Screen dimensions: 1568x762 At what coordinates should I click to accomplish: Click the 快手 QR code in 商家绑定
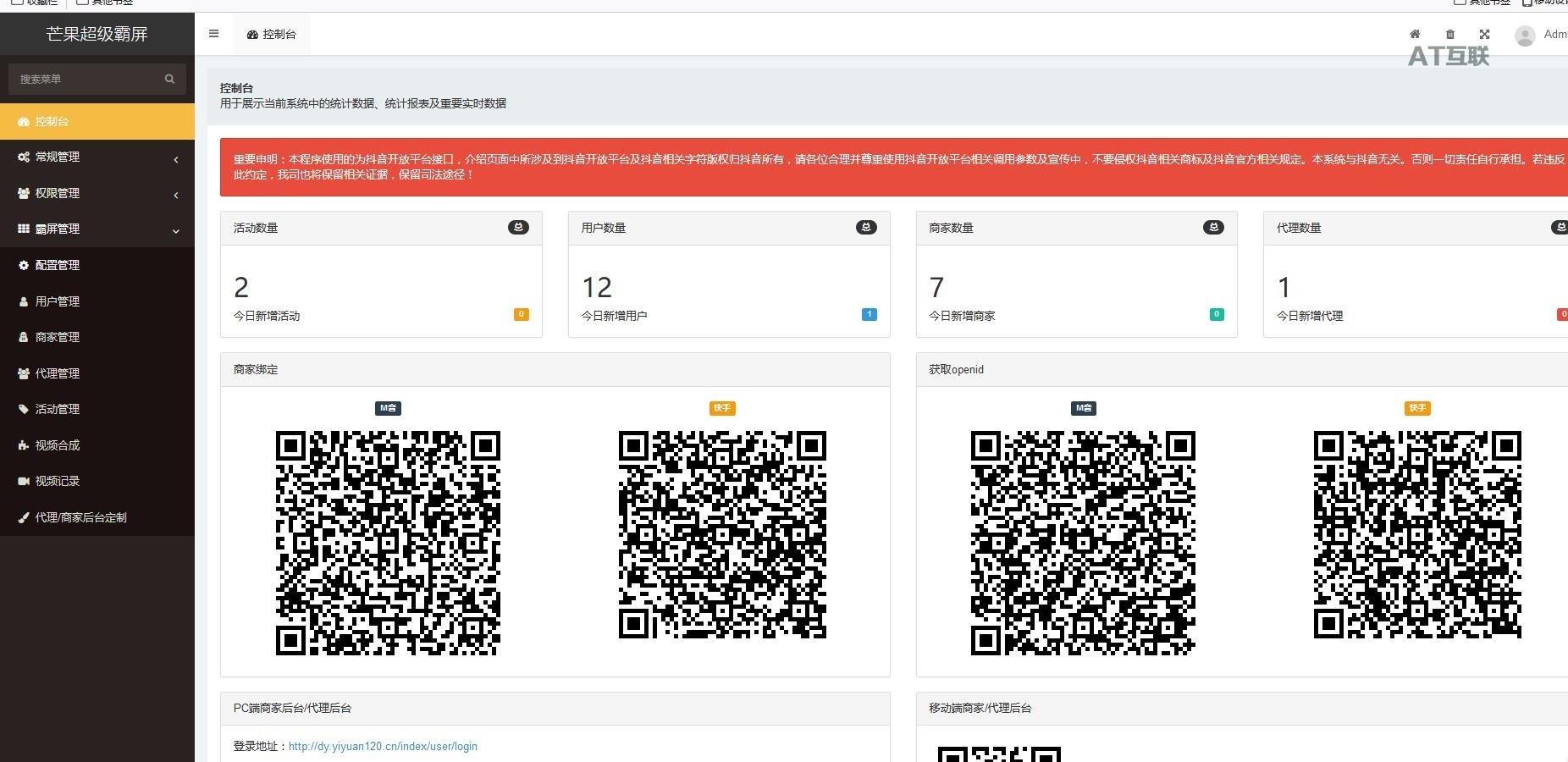(x=722, y=534)
